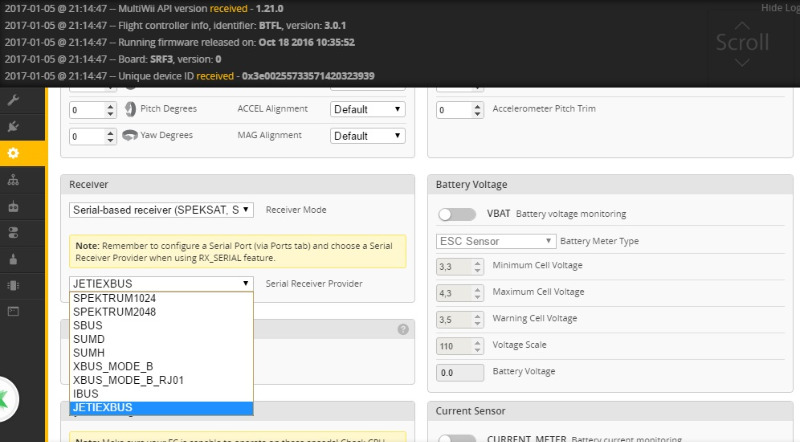The image size is (800, 442).
Task: Open the Setup wrench tab in sidebar
Action: click(13, 100)
